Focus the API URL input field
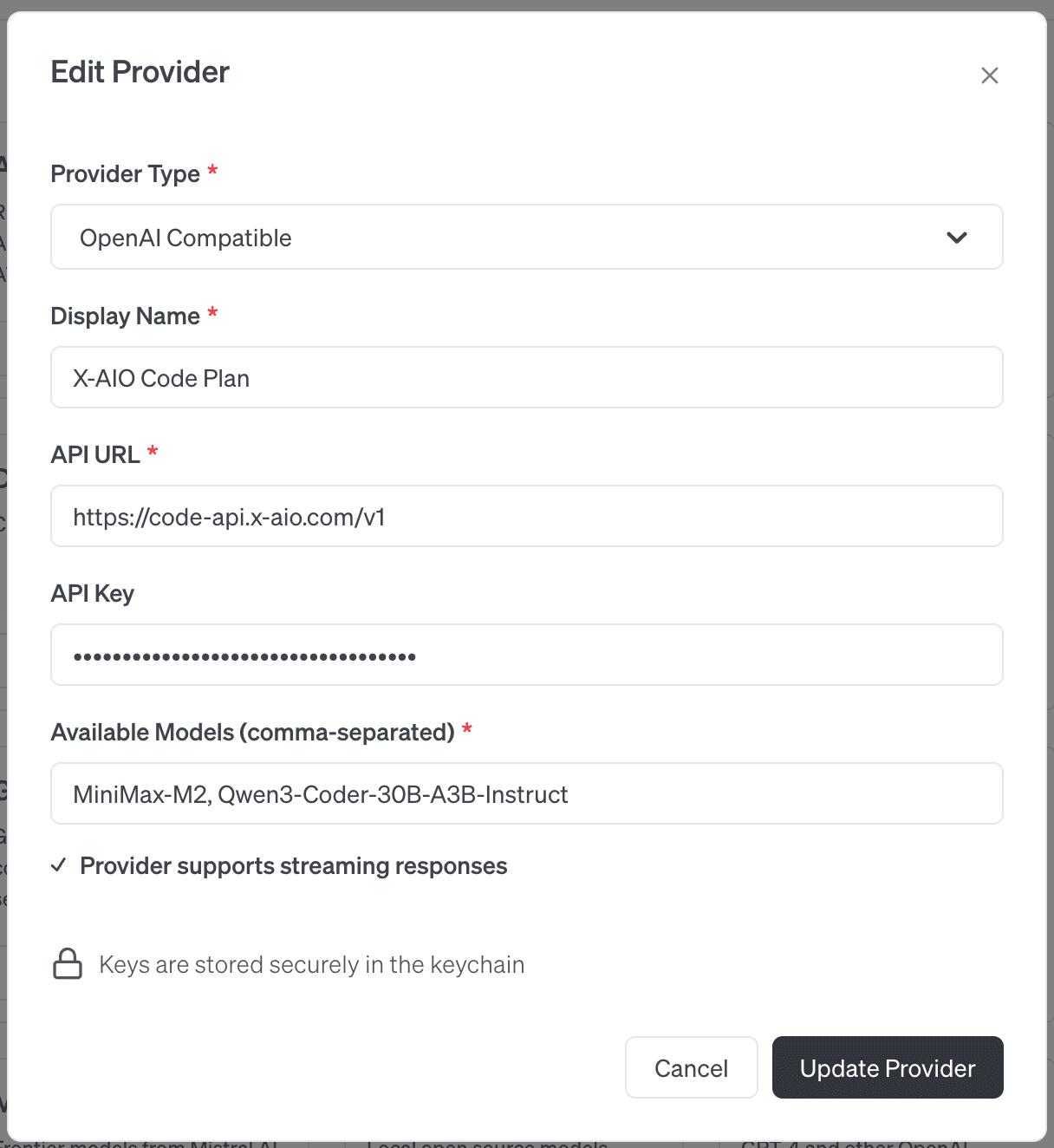The image size is (1054, 1148). click(x=526, y=517)
